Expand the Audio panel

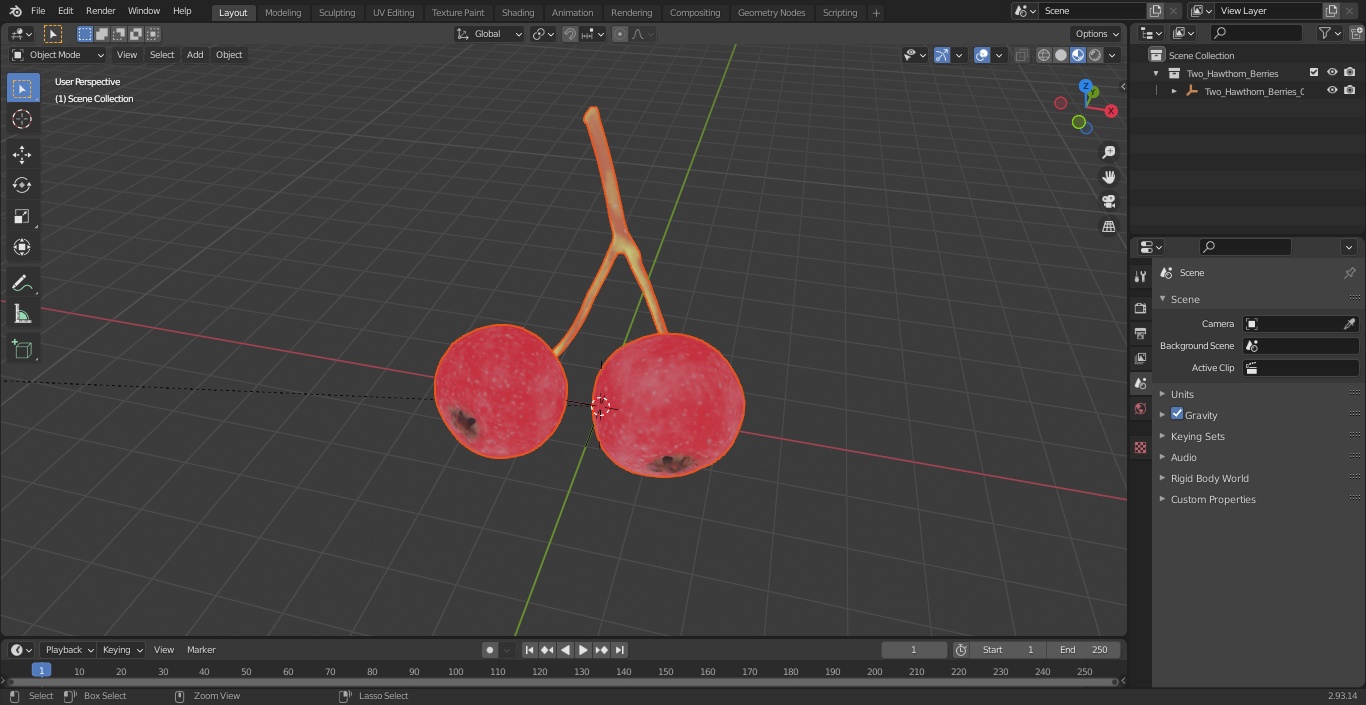point(1183,457)
